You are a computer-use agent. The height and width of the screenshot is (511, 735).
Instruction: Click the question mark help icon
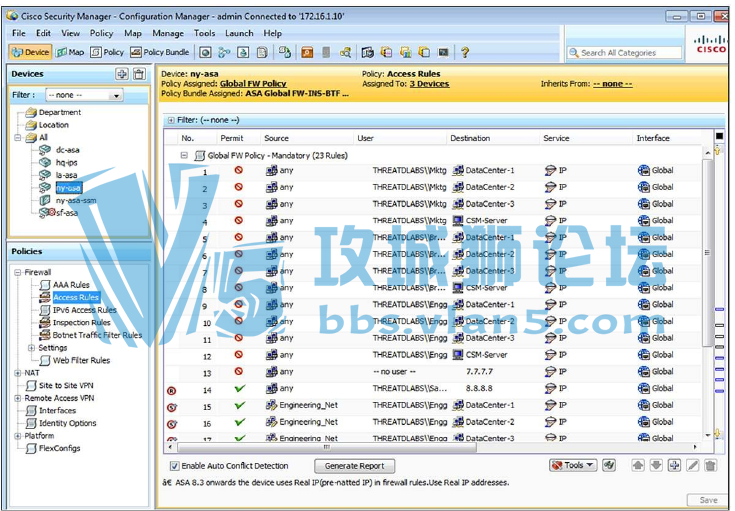[x=465, y=52]
